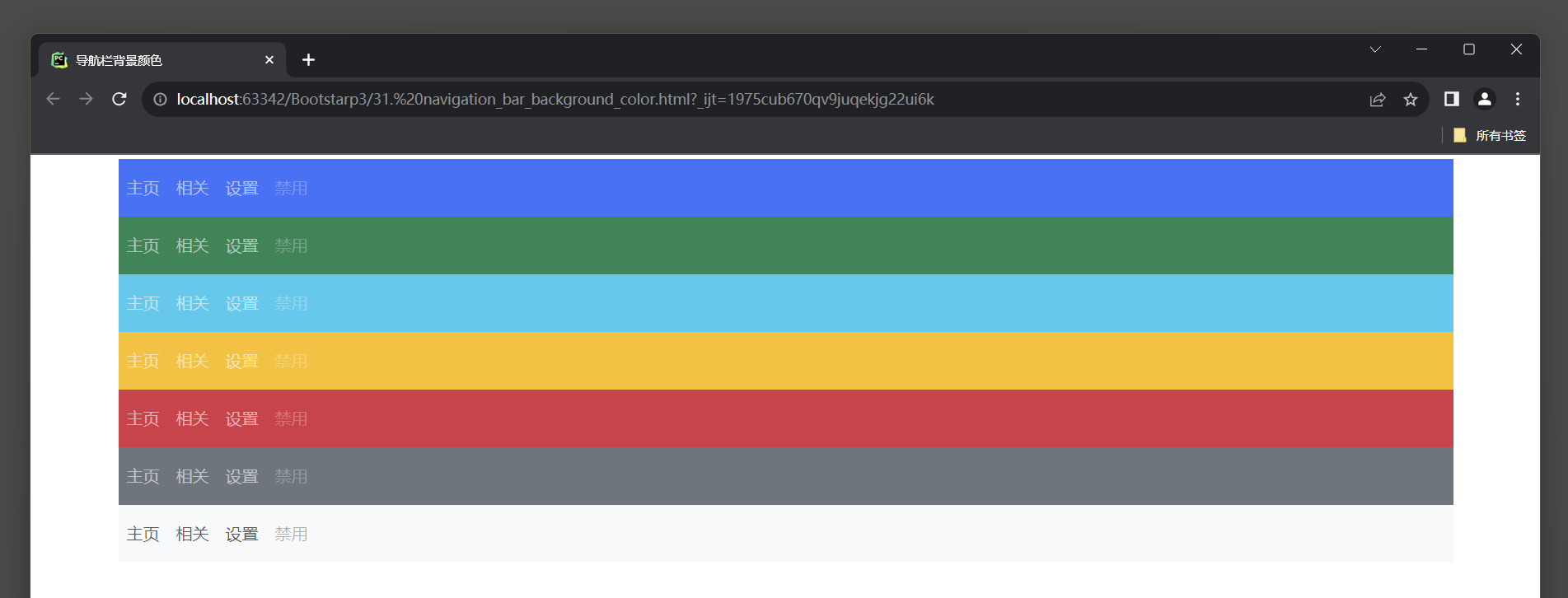Click 相关 in the yellow navbar
This screenshot has width=1568, height=598.
click(193, 362)
